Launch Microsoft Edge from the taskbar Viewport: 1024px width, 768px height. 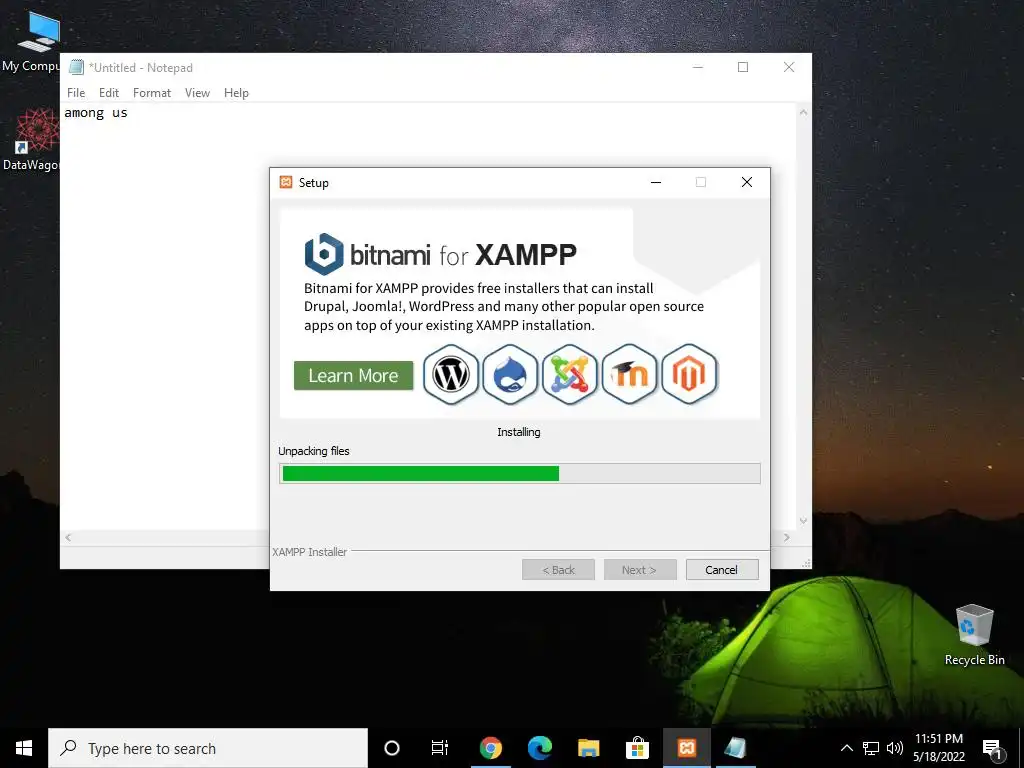pos(539,748)
